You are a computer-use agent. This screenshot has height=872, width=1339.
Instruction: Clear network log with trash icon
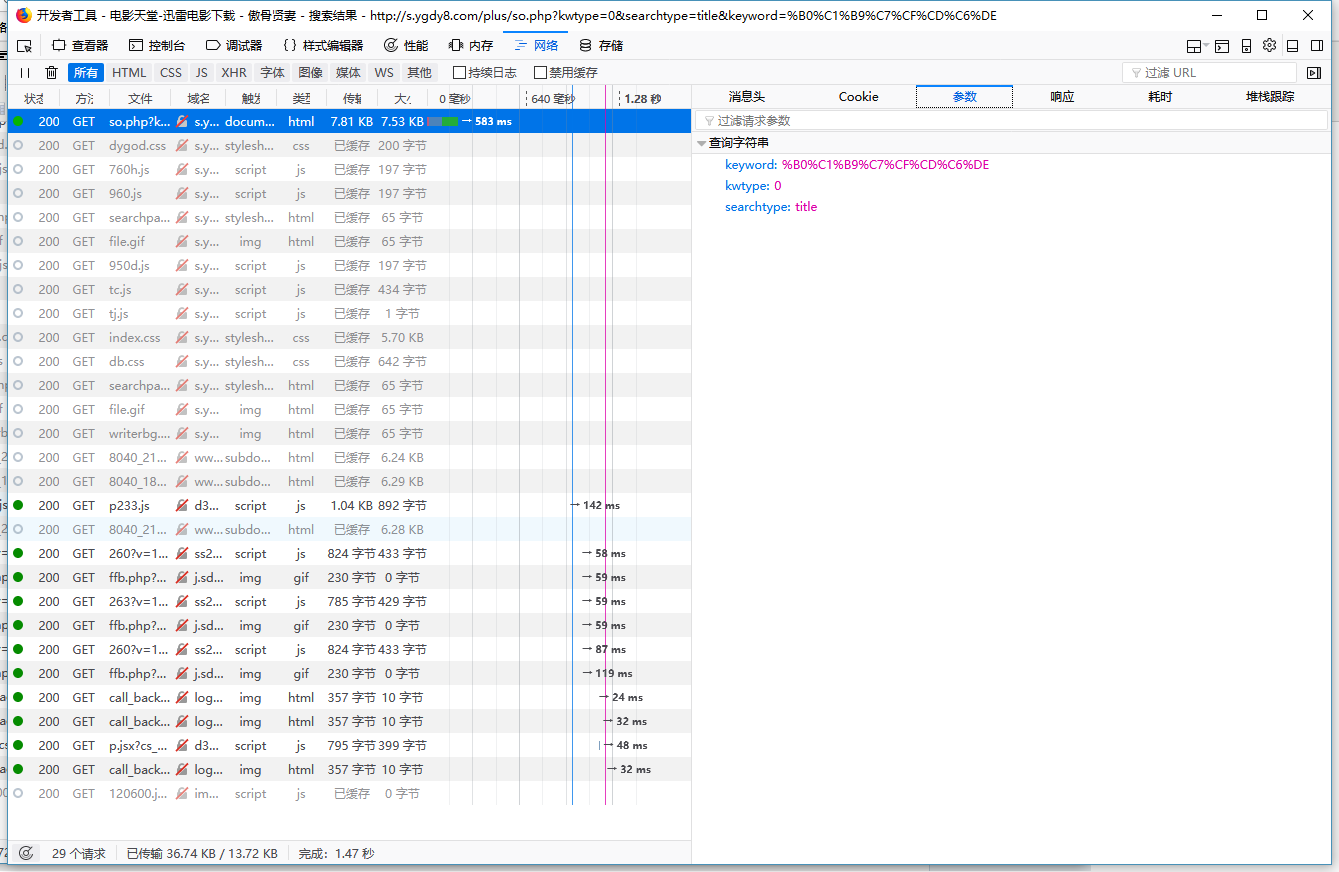point(51,73)
